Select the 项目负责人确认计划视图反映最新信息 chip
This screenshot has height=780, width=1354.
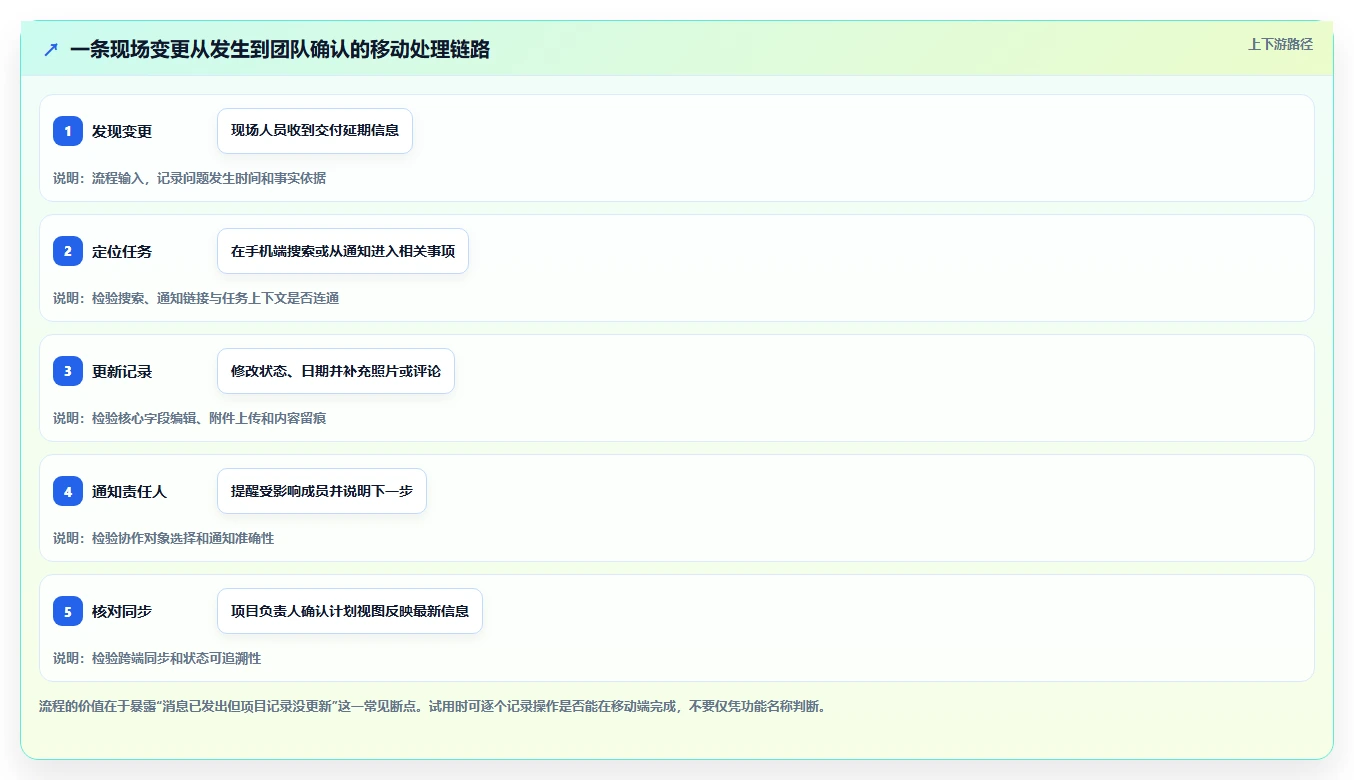pos(350,611)
